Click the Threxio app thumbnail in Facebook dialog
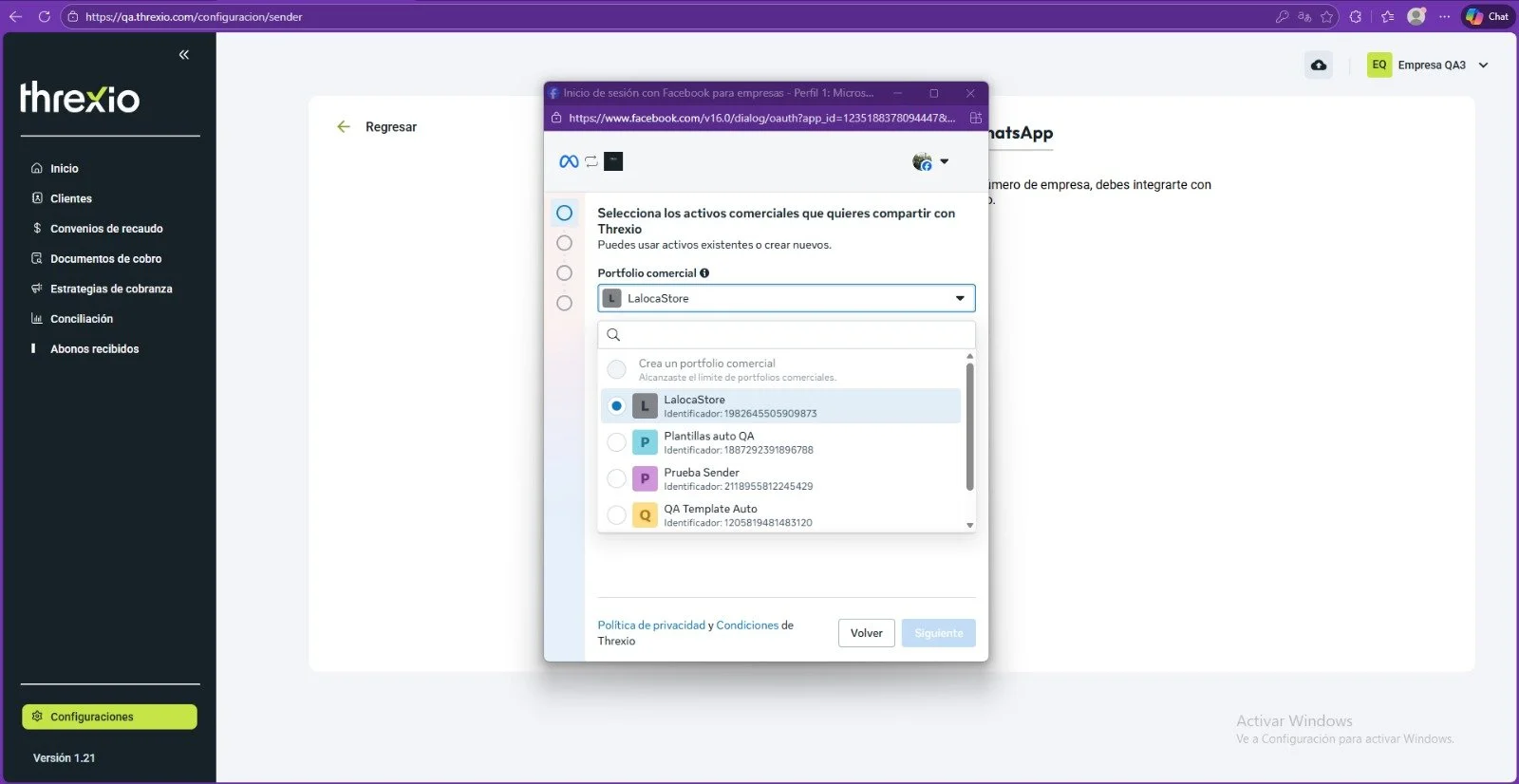1519x784 pixels. point(613,161)
